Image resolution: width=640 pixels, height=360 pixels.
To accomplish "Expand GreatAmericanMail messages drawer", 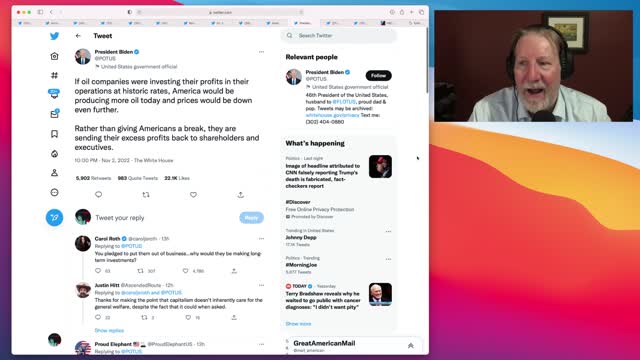I will (411, 346).
